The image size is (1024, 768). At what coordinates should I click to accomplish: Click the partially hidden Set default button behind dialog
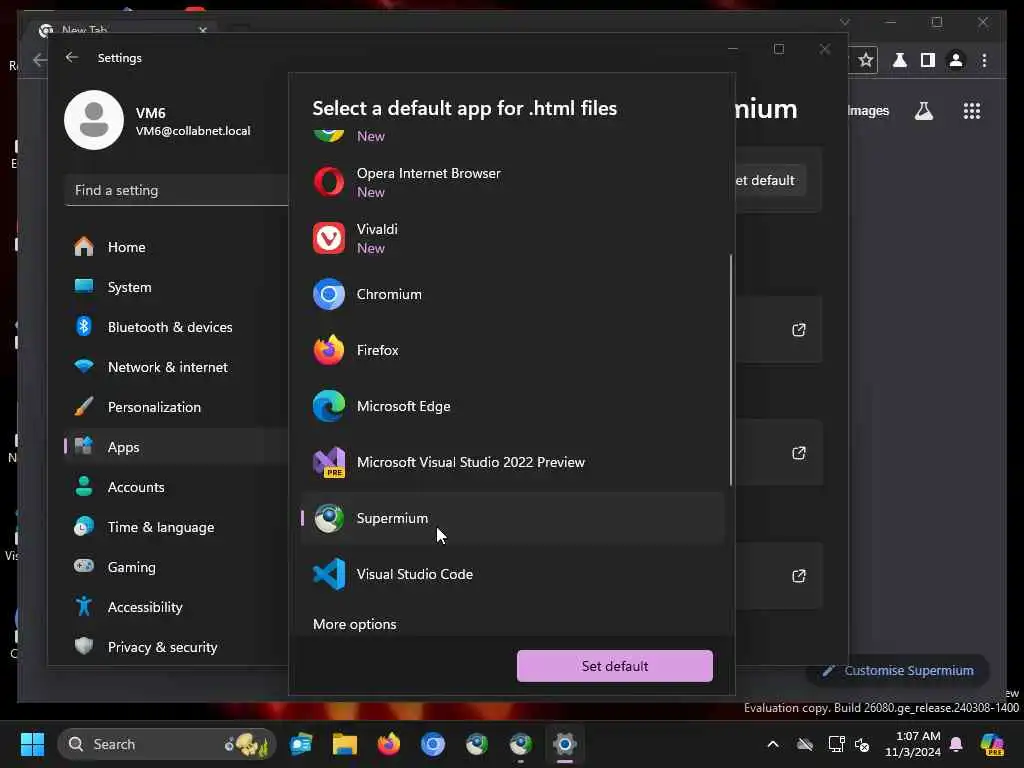coord(770,180)
